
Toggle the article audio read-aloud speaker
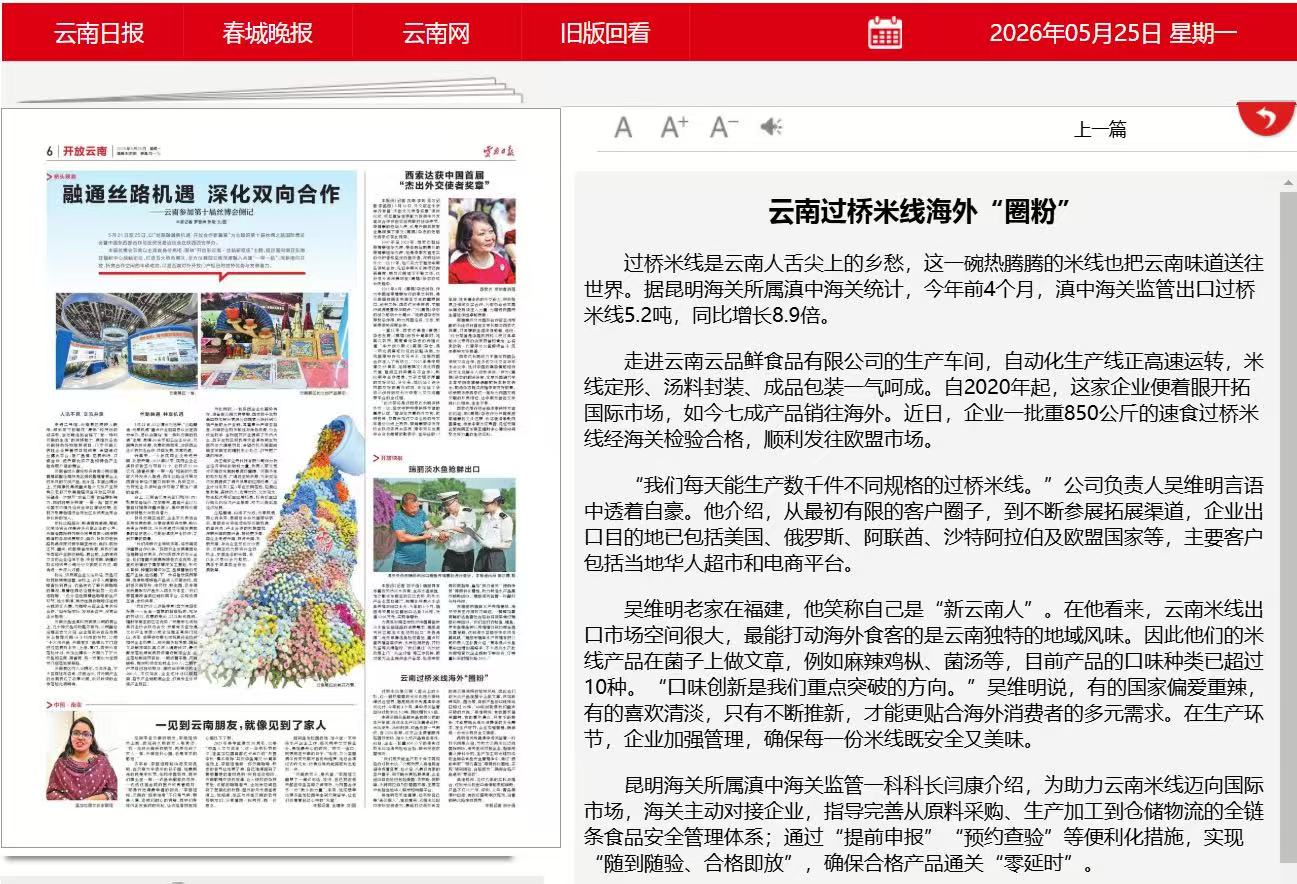click(771, 127)
